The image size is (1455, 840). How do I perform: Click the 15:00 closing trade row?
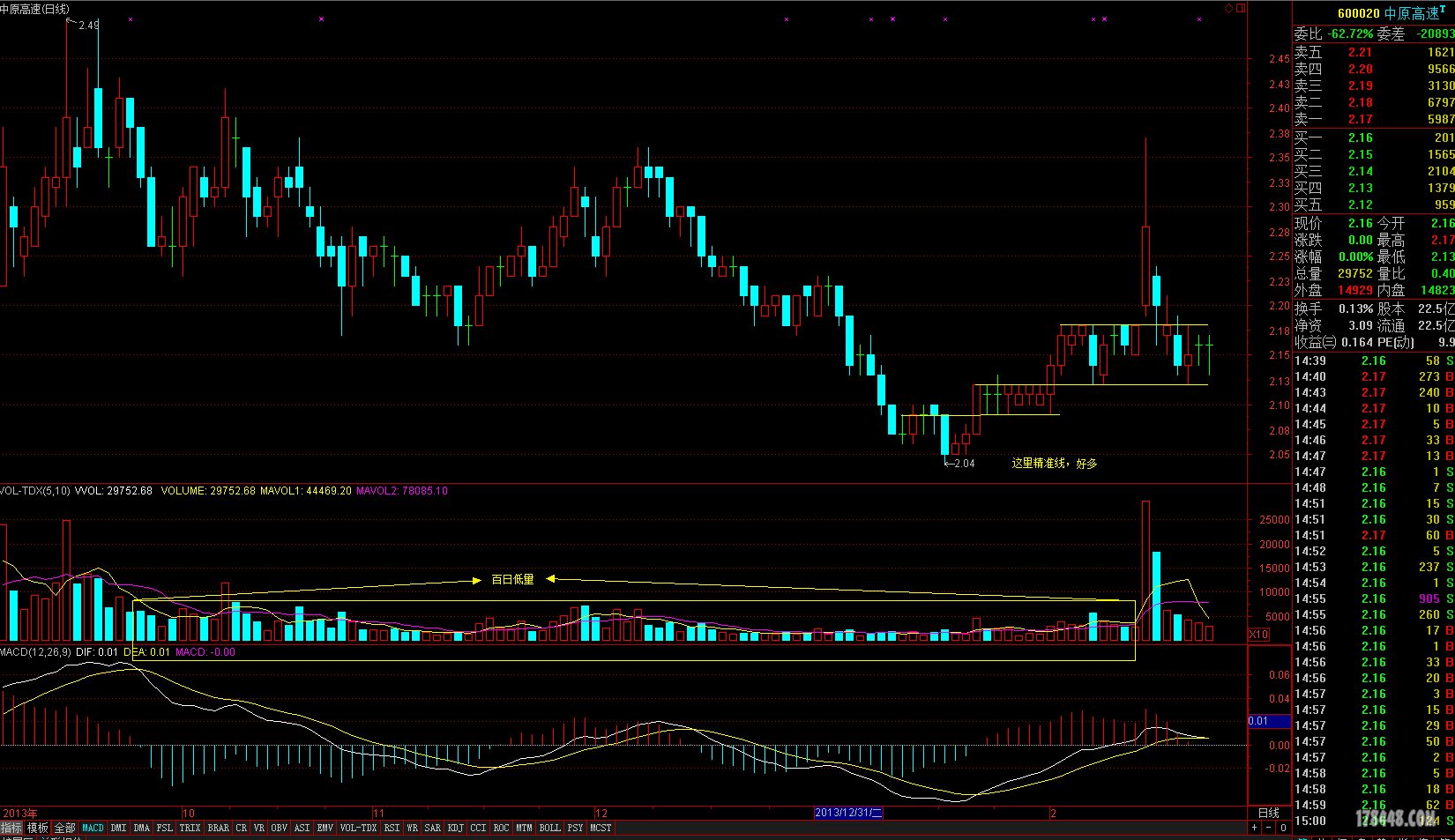[1374, 821]
